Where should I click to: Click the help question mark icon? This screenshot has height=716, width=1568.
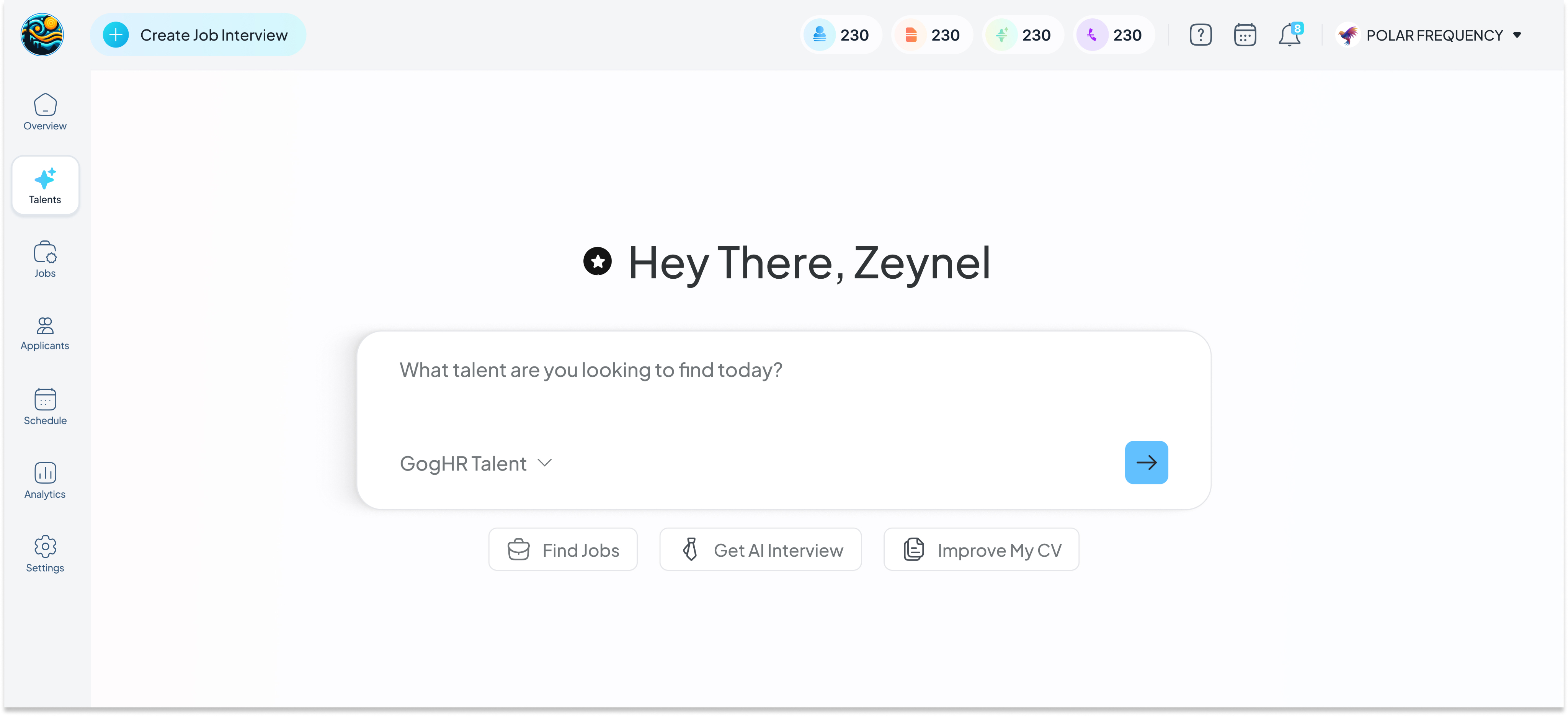tap(1200, 35)
